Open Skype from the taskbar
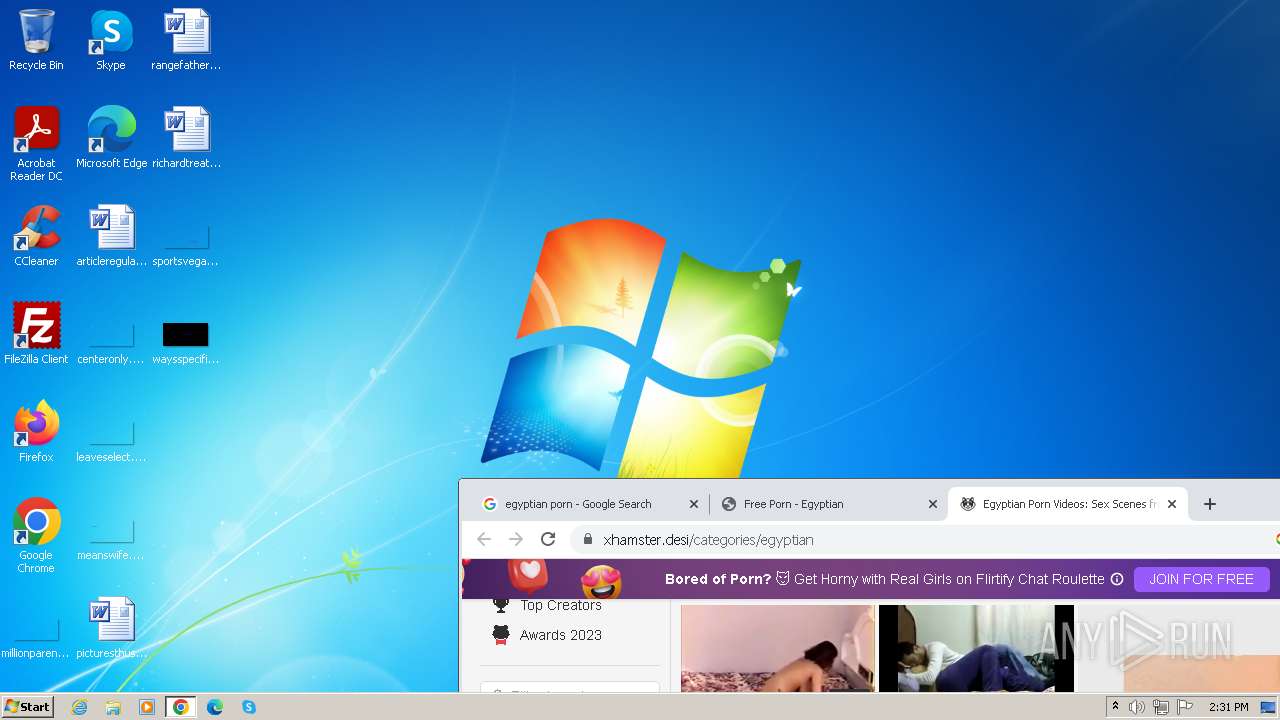Screen dimensions: 1280x720 point(249,707)
